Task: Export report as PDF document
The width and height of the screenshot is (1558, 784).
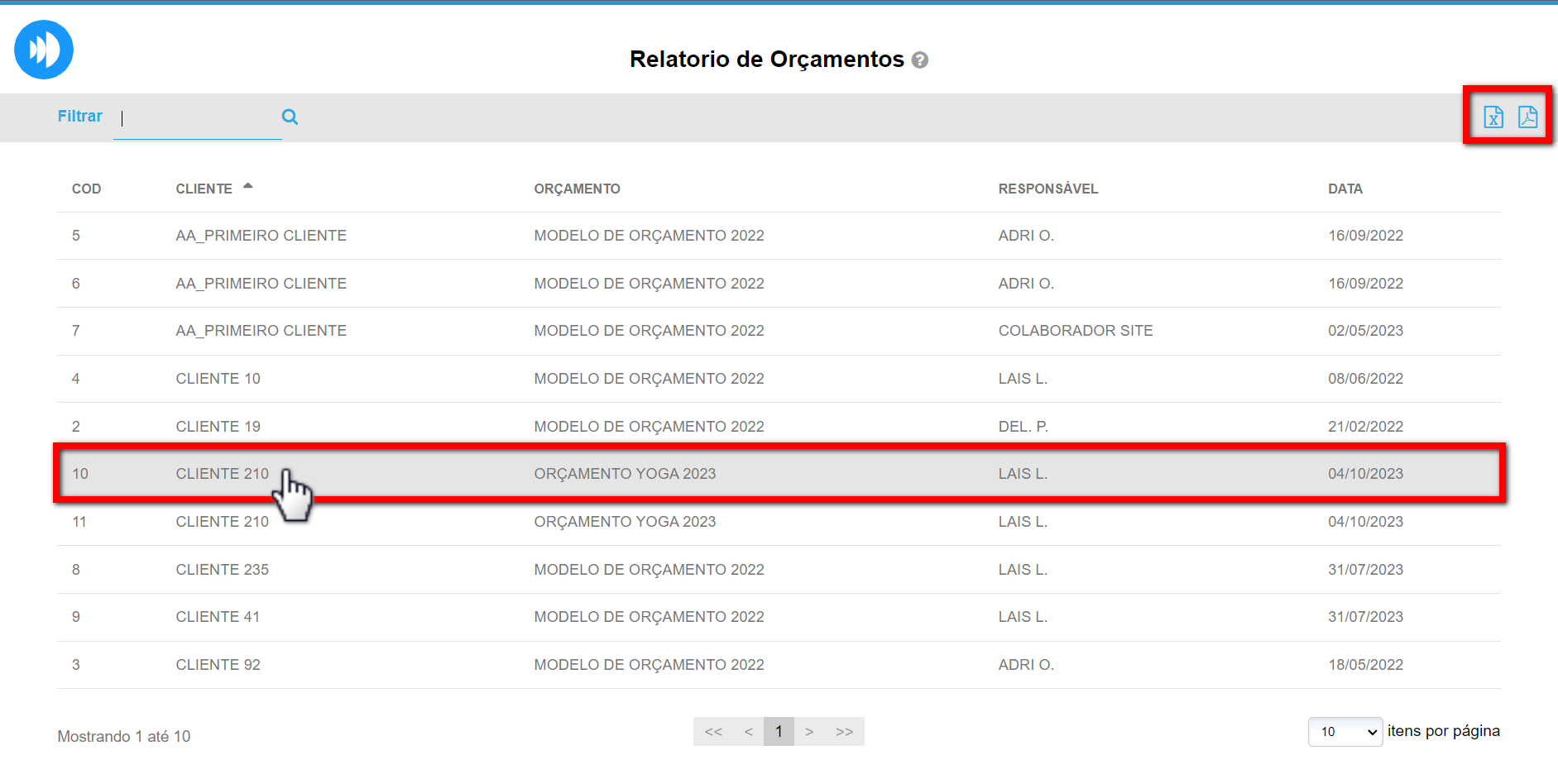Action: coord(1527,117)
